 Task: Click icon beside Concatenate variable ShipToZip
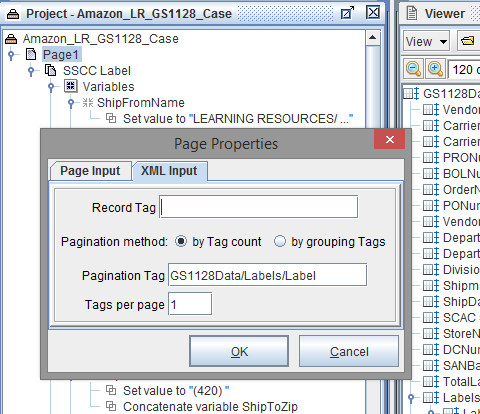pyautogui.click(x=111, y=406)
